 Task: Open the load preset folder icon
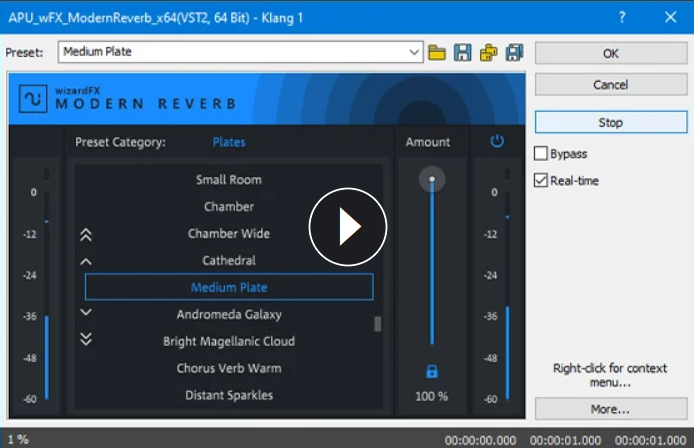click(x=437, y=53)
